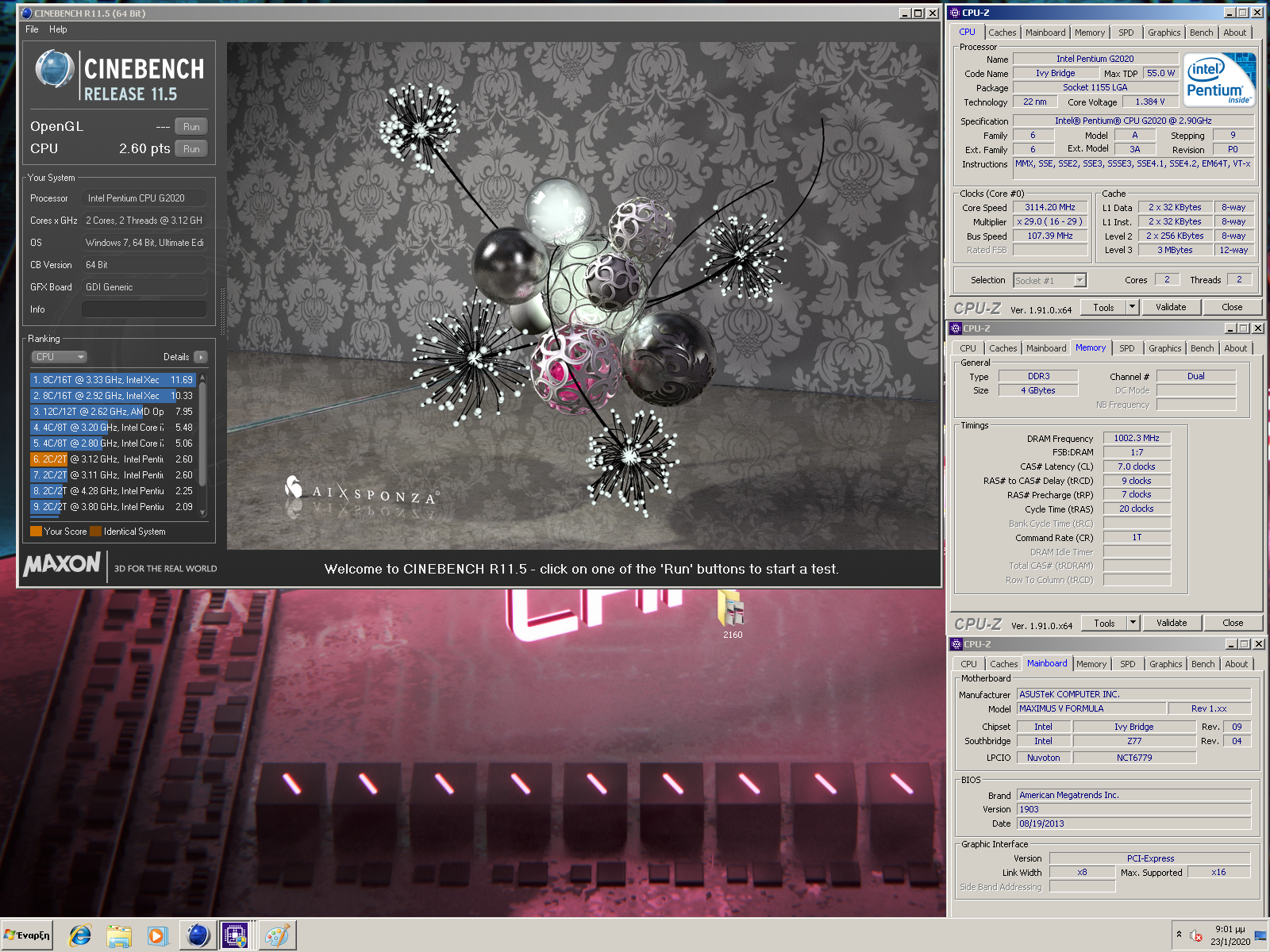Switch to Cinebench taskbar icon
Viewport: 1270px width, 952px height.
(198, 936)
